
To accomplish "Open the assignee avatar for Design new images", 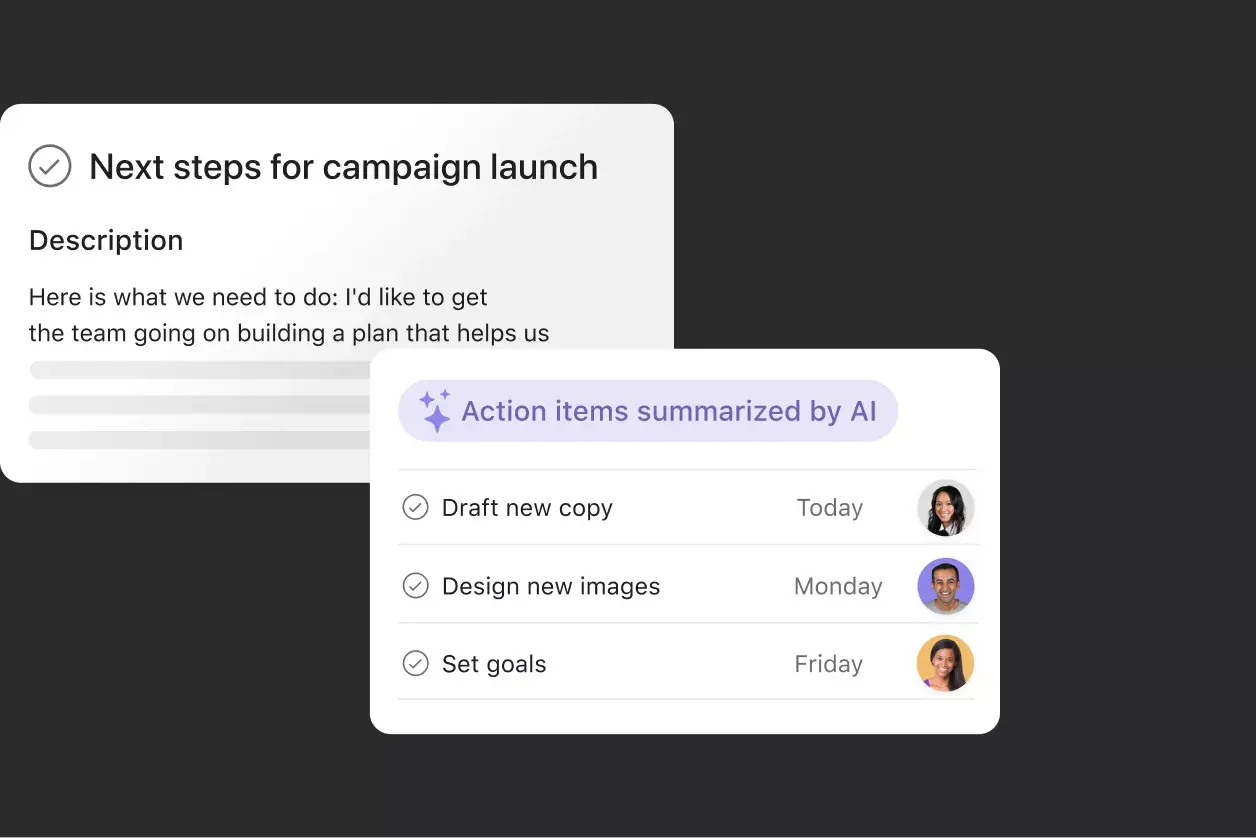I will (945, 586).
